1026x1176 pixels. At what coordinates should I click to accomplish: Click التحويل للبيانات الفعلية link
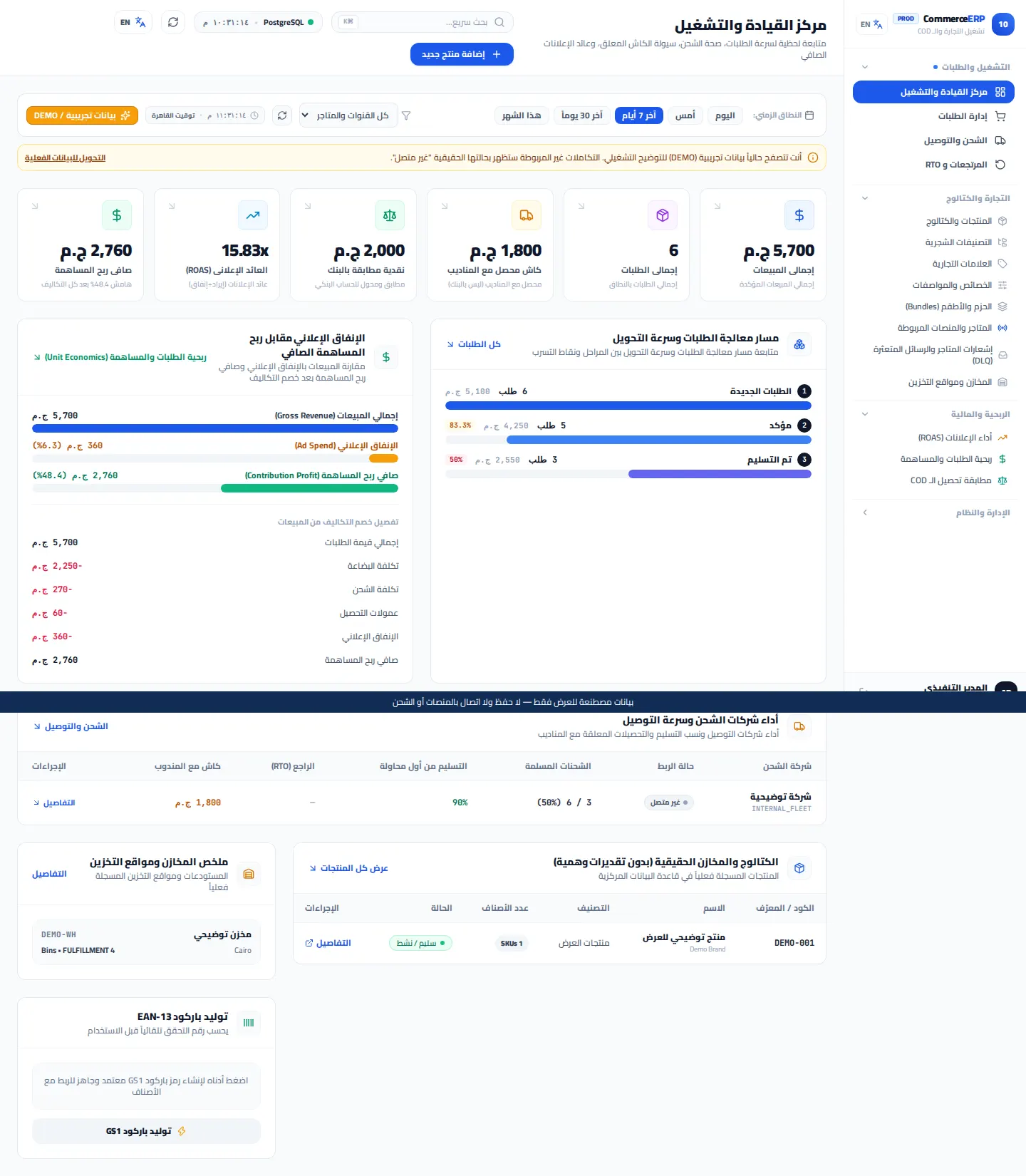(65, 158)
